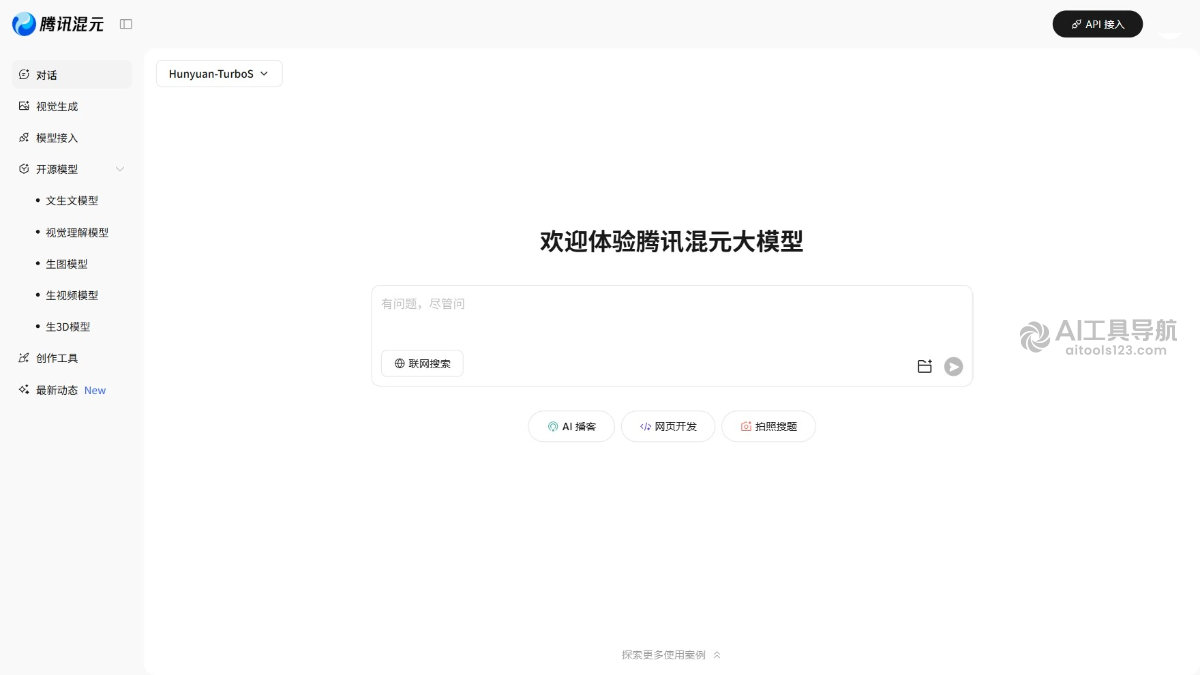The width and height of the screenshot is (1200, 675).
Task: Click the 开源模型 cube icon
Action: tap(24, 169)
